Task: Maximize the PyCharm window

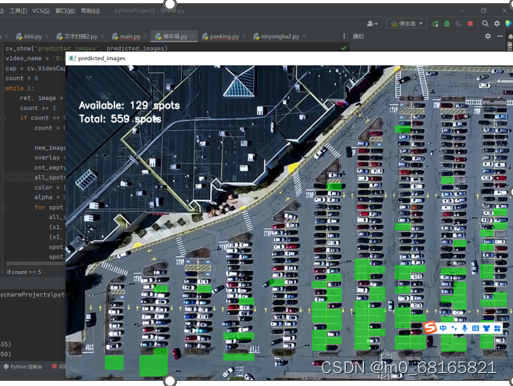Action: pyautogui.click(x=483, y=11)
